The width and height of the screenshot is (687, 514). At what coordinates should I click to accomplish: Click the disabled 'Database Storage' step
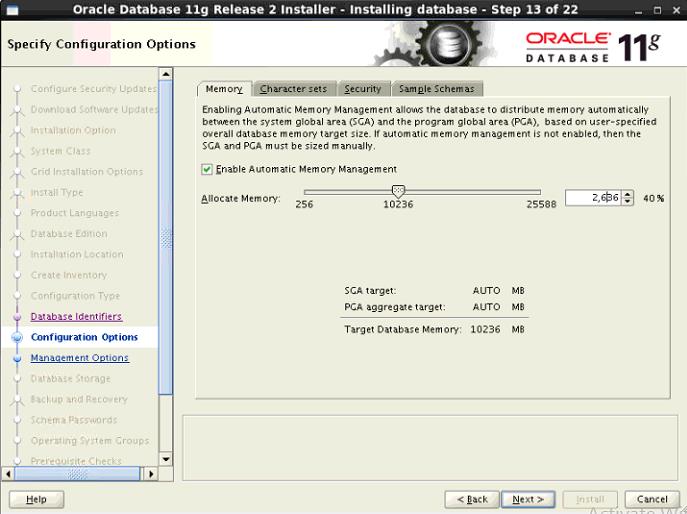coord(71,379)
